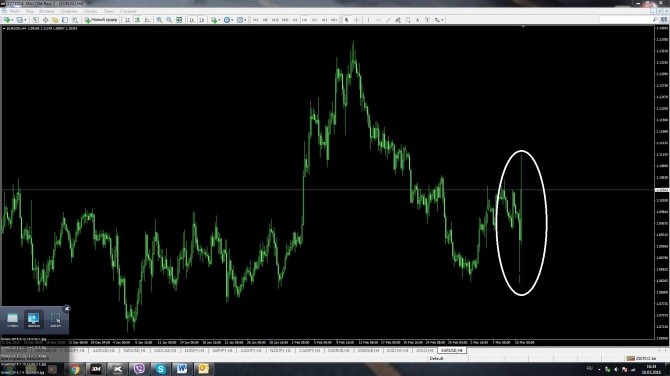Select the trendline drawing tool
This screenshot has height=376, width=670.
coord(388,20)
